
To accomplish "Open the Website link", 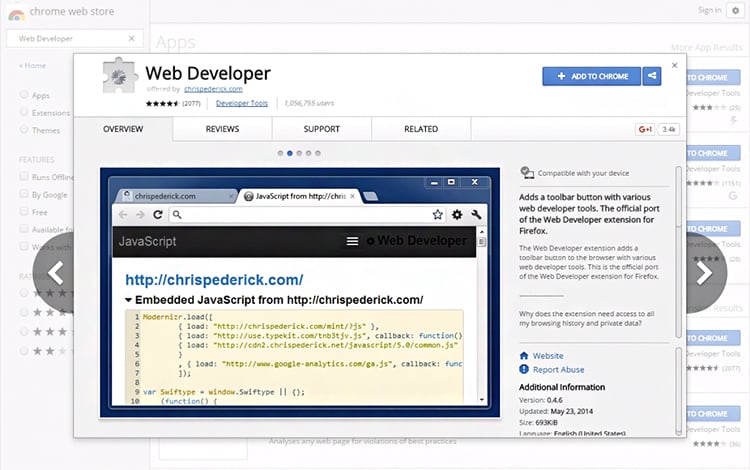I will [548, 356].
